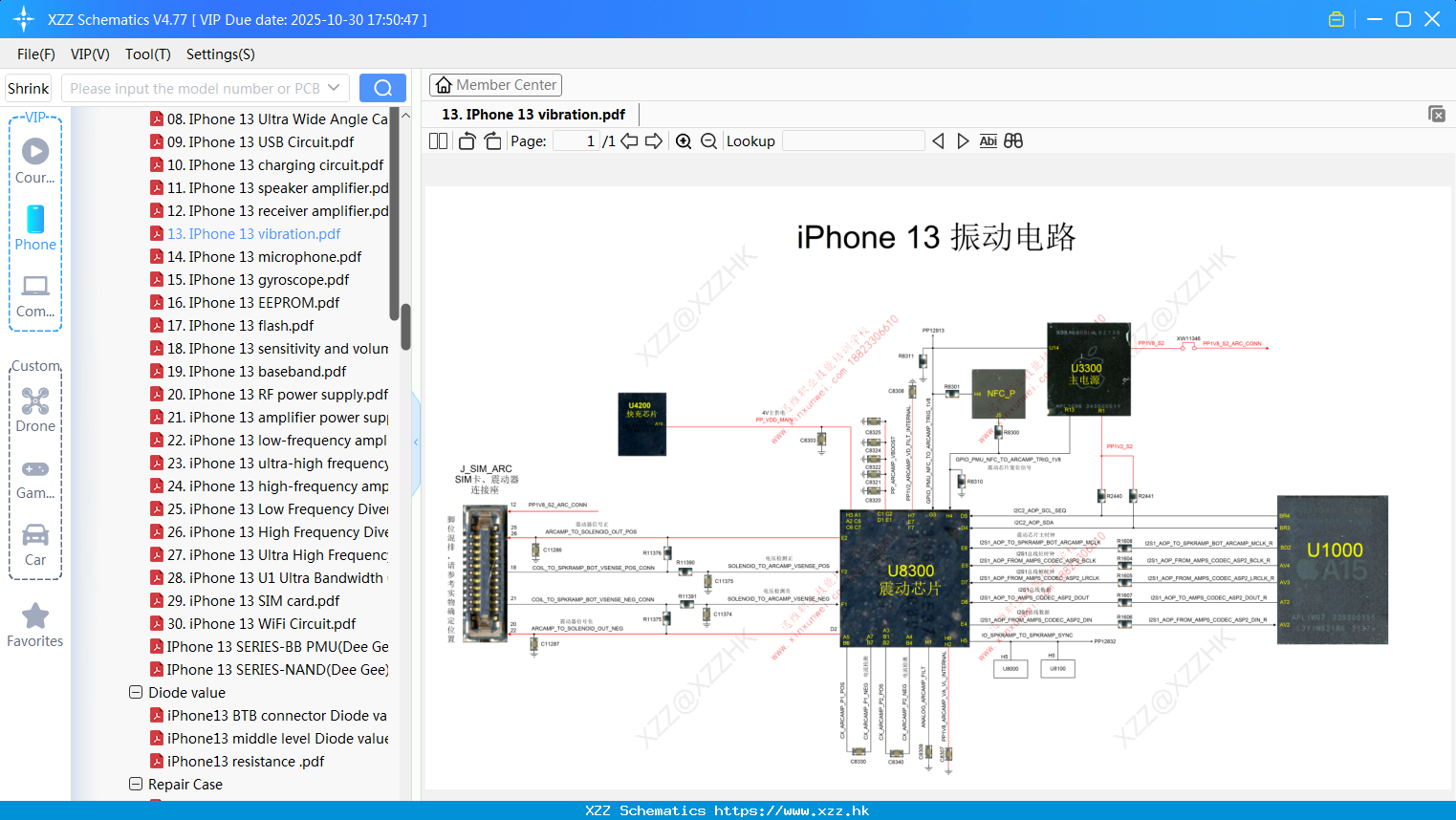
Task: Find previous lookup match
Action: click(x=938, y=141)
